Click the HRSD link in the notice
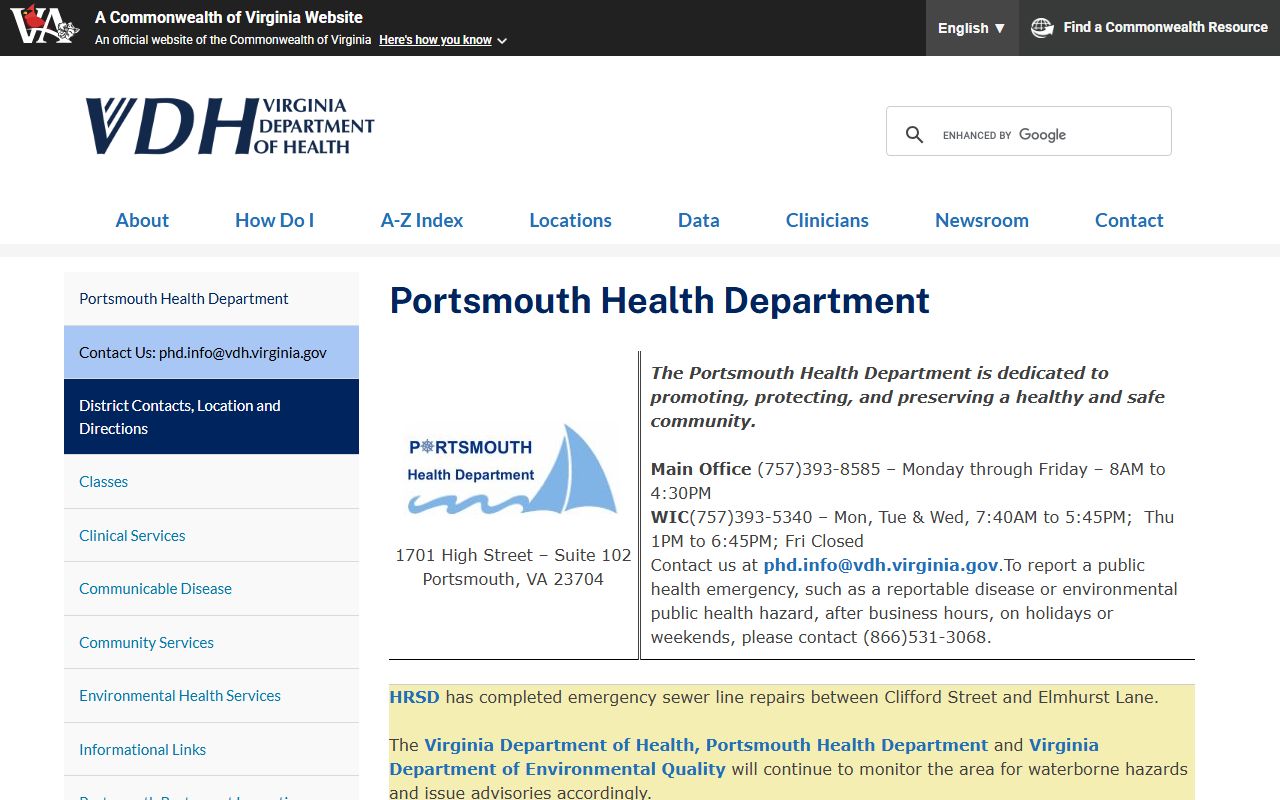The width and height of the screenshot is (1280, 800). [x=414, y=697]
